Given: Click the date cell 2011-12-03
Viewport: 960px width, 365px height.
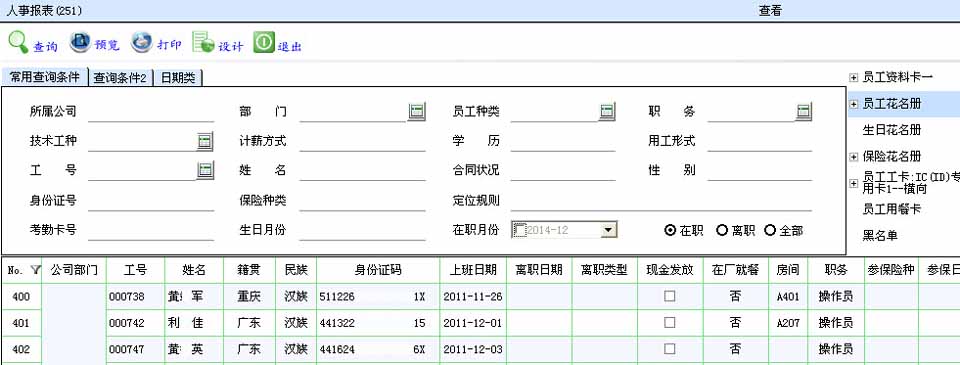Looking at the screenshot, I should [x=473, y=349].
